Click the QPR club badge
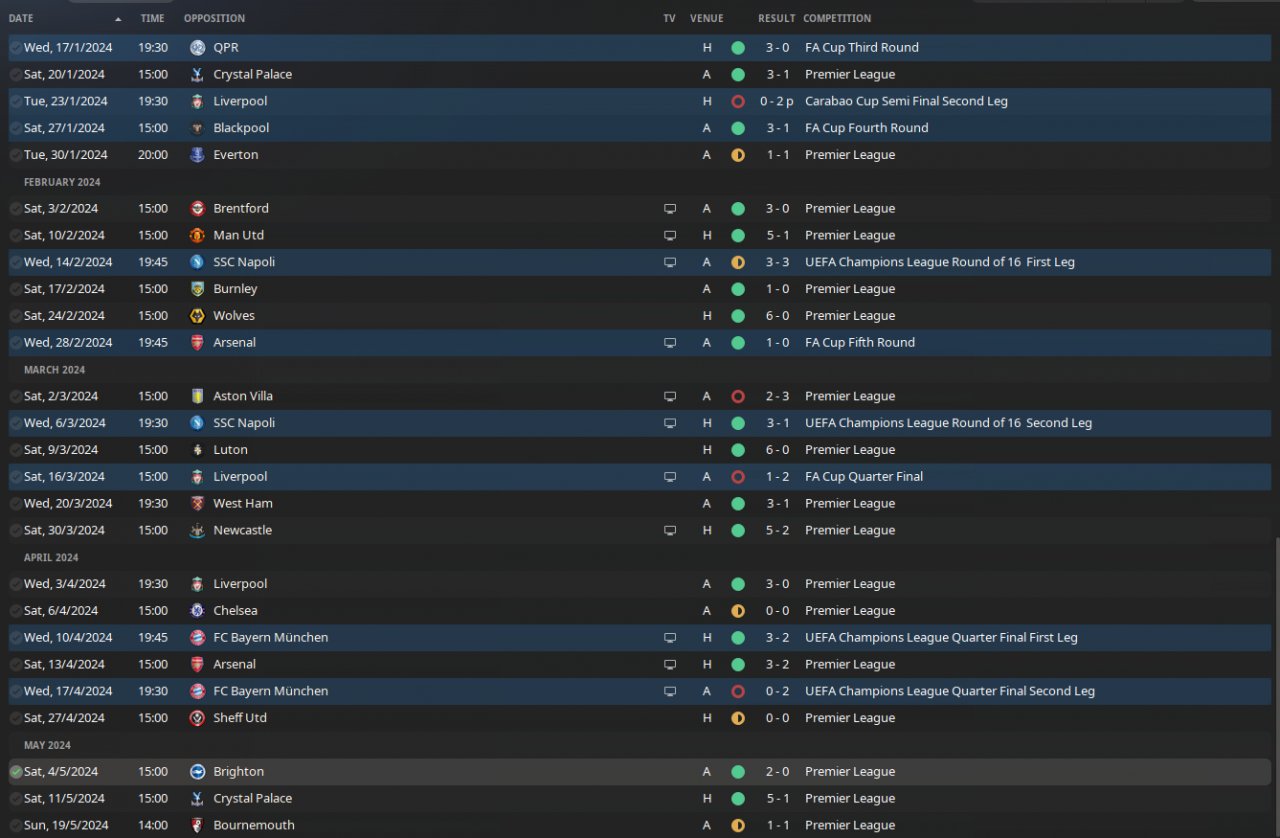Screen dimensions: 1280x838 [x=197, y=47]
